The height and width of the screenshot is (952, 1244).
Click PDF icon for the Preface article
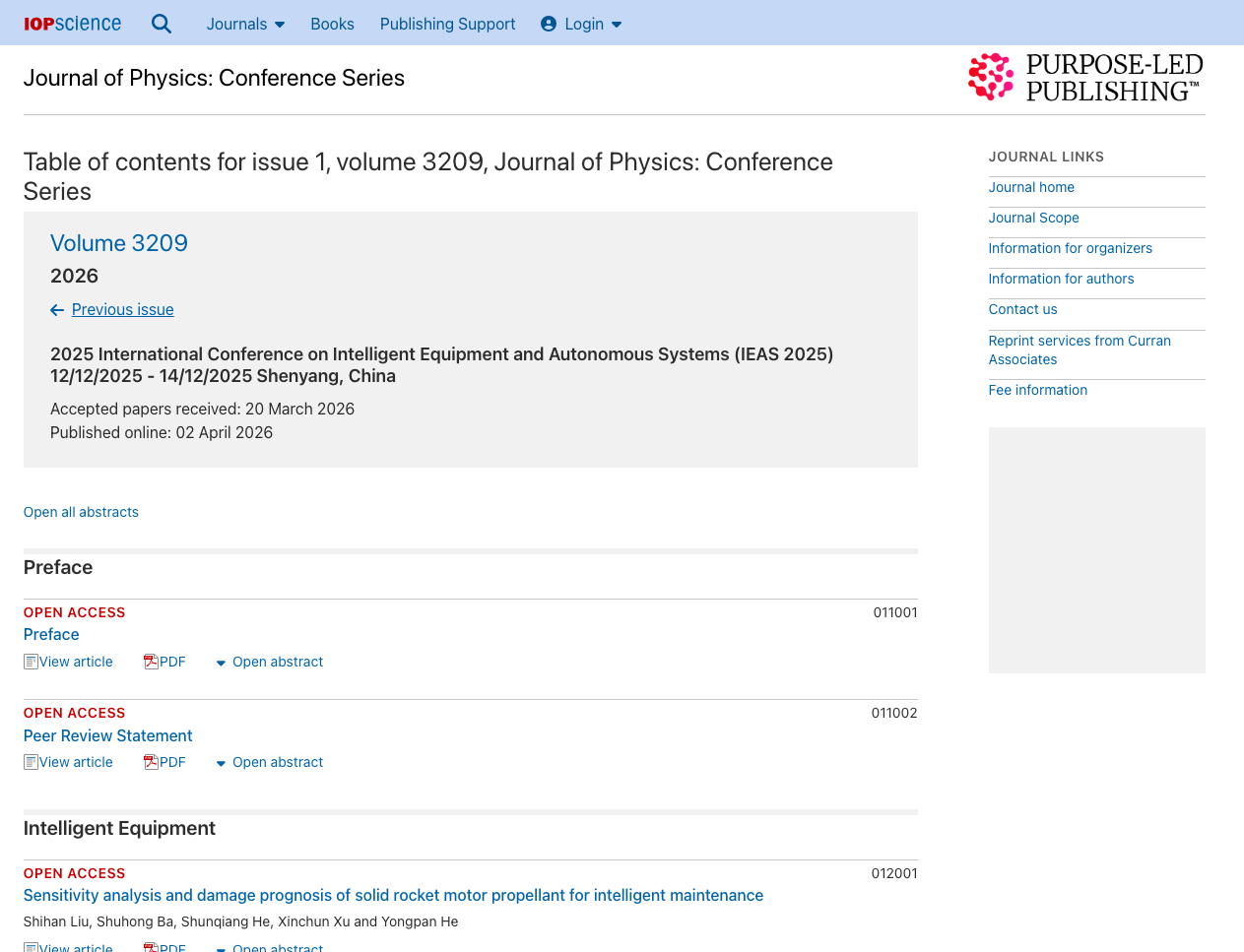point(152,662)
